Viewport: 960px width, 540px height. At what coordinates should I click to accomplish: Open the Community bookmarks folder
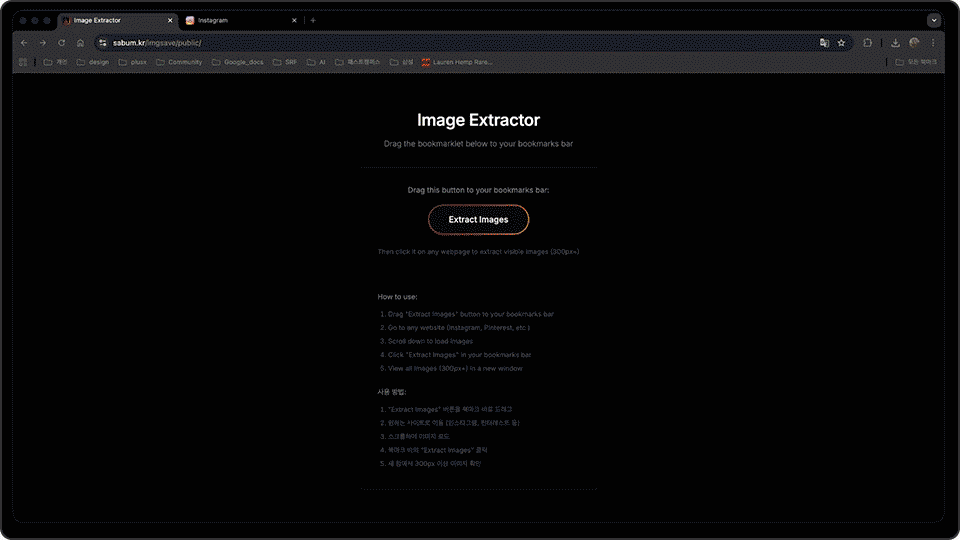click(179, 62)
